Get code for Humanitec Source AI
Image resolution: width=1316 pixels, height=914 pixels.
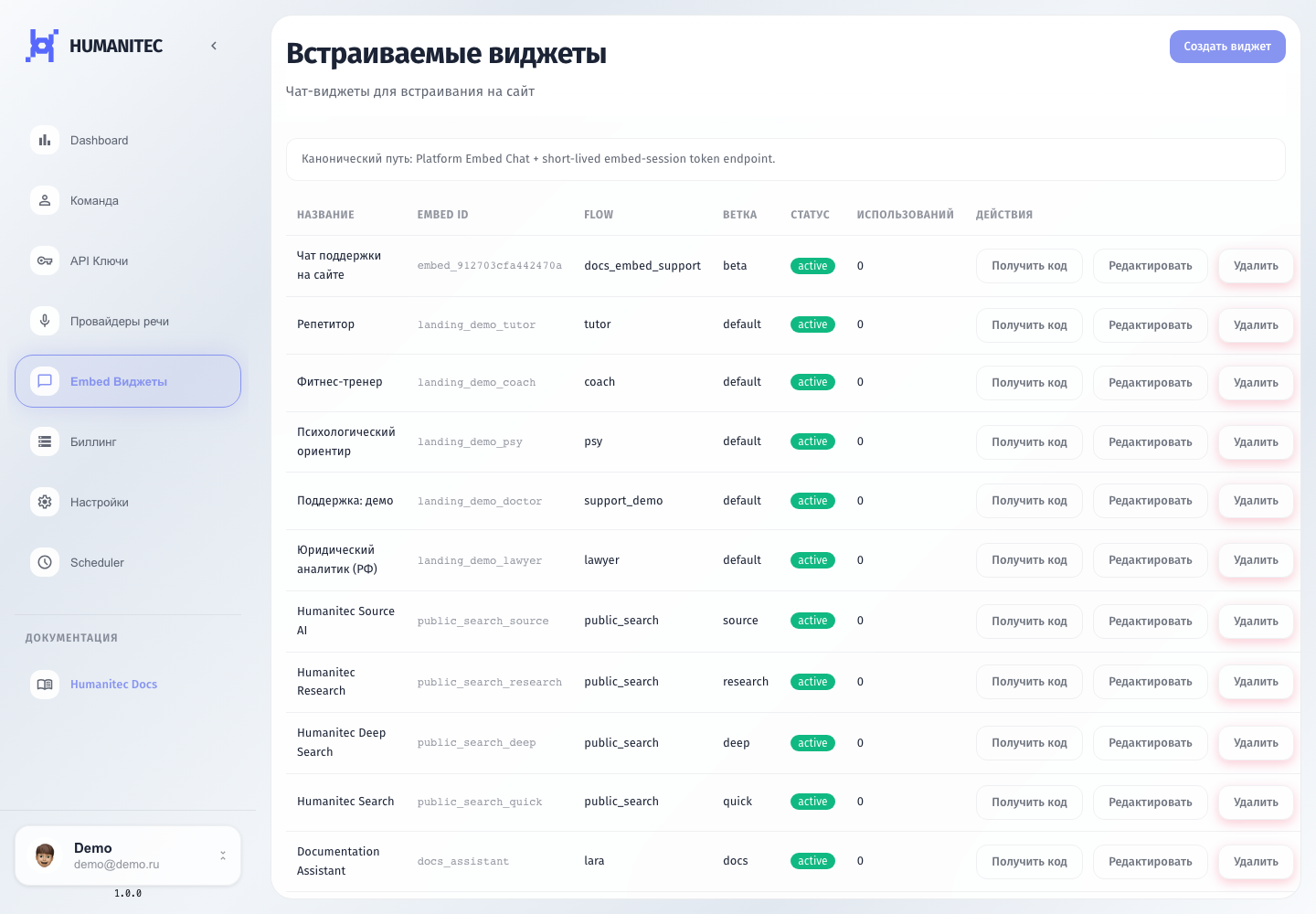1029,622
